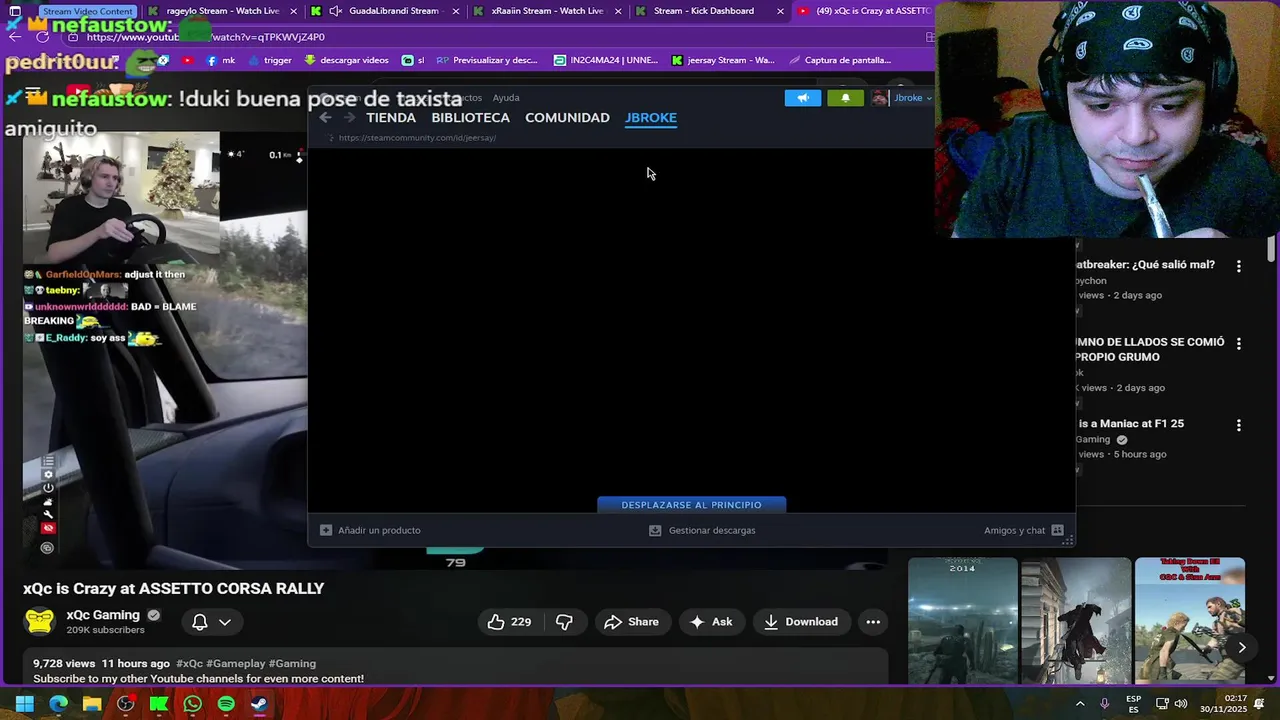Reload the browser page
The width and height of the screenshot is (1280, 720).
(42, 37)
